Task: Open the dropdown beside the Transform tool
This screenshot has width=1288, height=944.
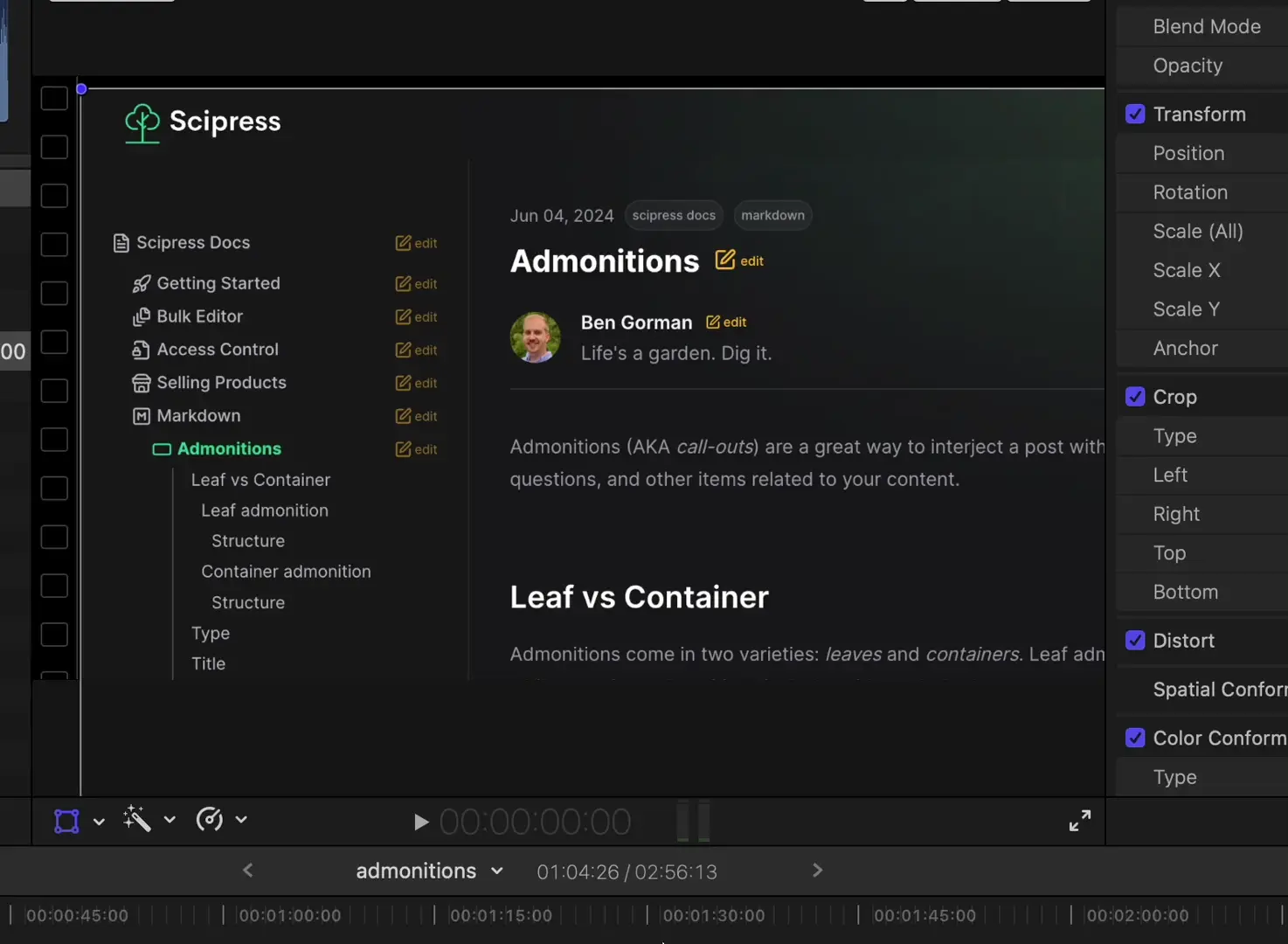Action: pos(99,821)
